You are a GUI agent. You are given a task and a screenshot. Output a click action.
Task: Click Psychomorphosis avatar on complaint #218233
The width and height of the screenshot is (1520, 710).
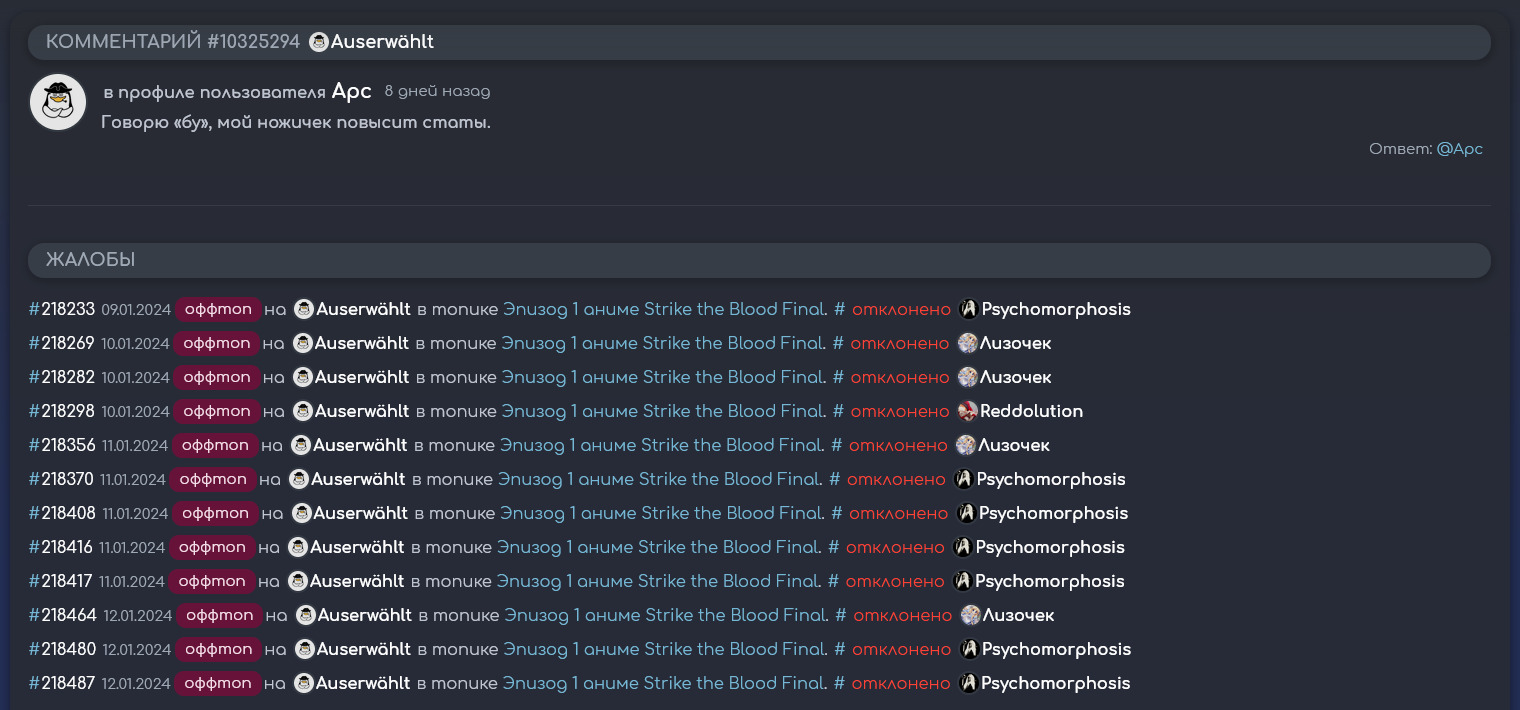tap(968, 310)
